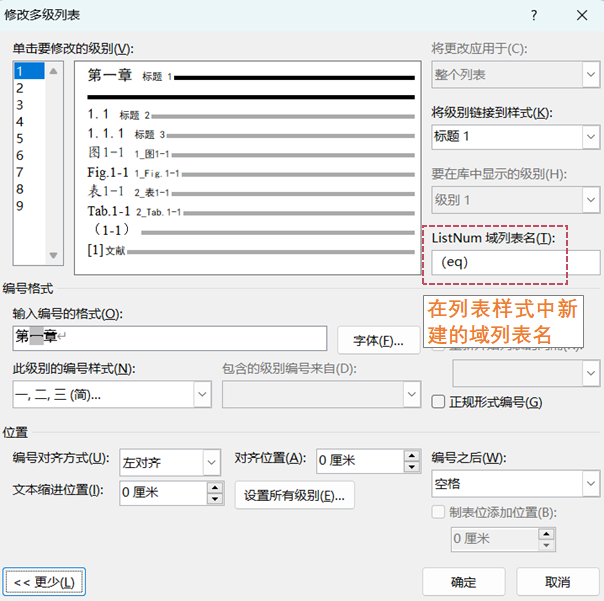Screen dimensions: 604x601
Task: Click the help question mark icon
Action: [x=534, y=15]
